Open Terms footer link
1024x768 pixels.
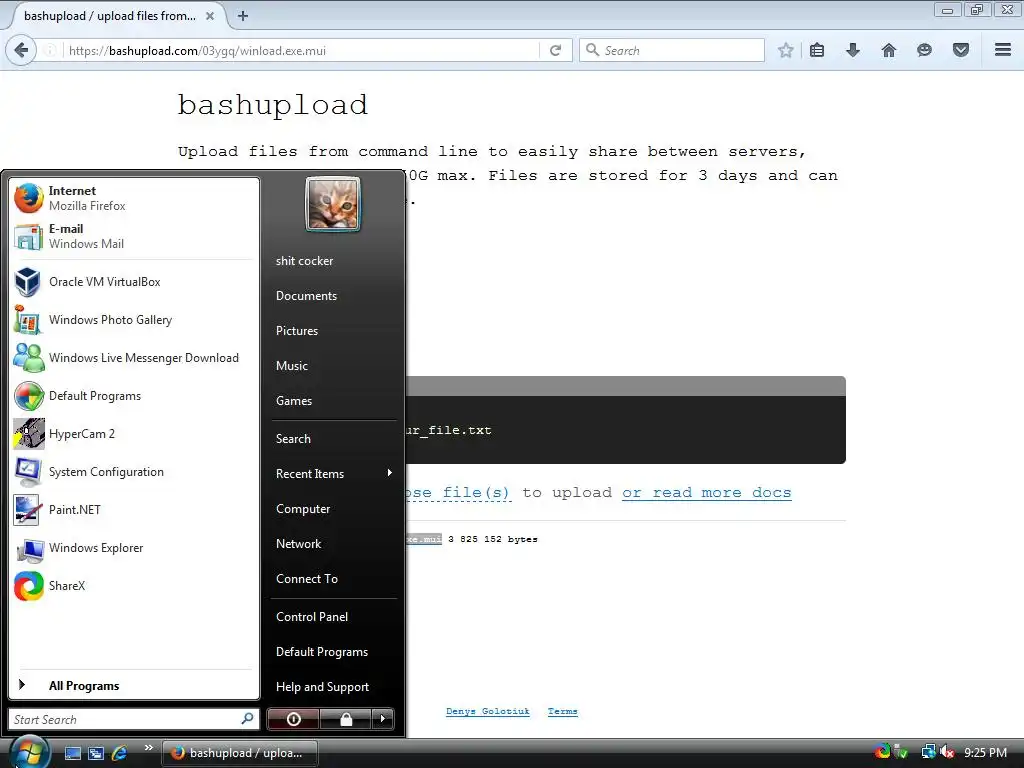pos(563,711)
